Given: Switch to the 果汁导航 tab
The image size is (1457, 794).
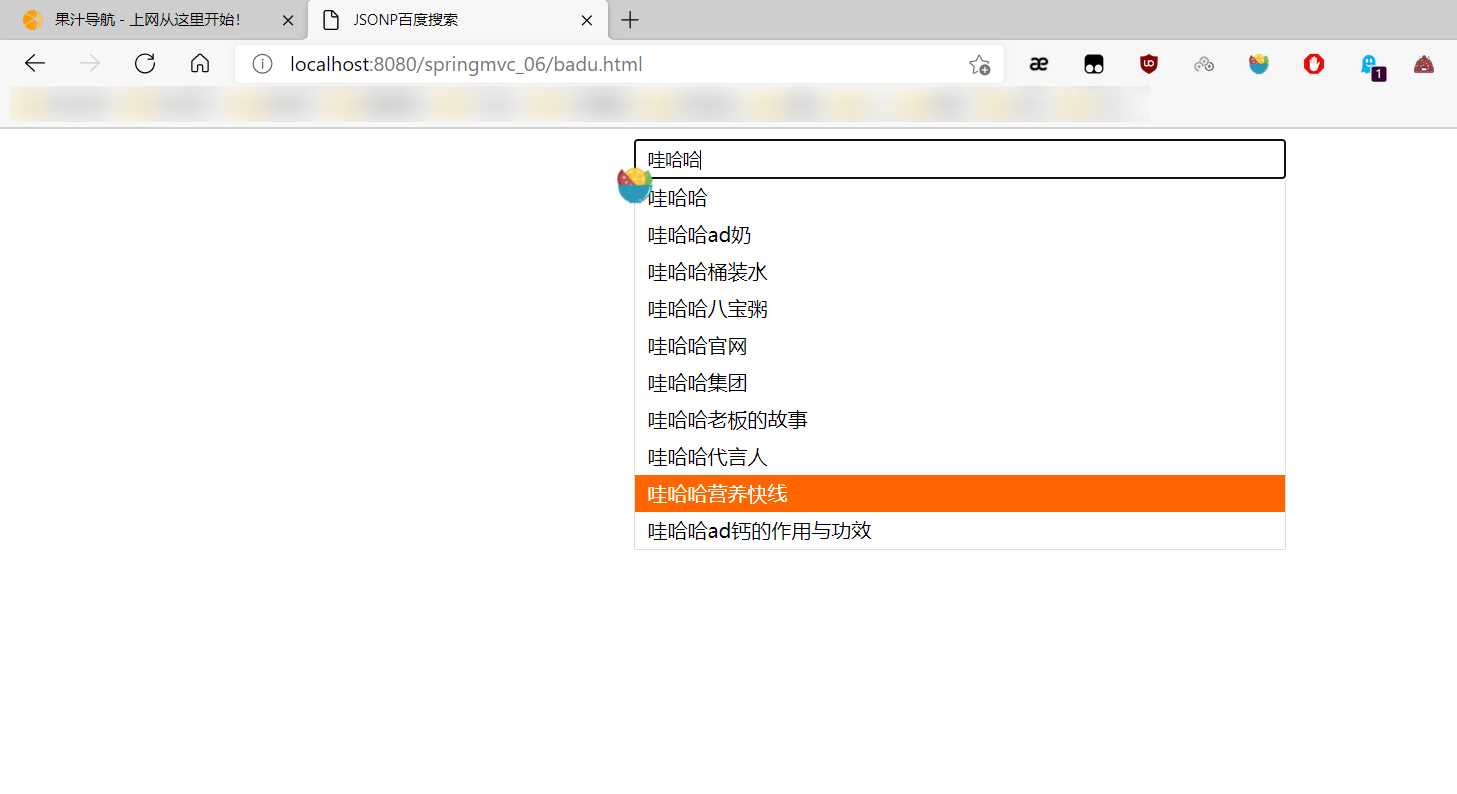Looking at the screenshot, I should [x=147, y=20].
